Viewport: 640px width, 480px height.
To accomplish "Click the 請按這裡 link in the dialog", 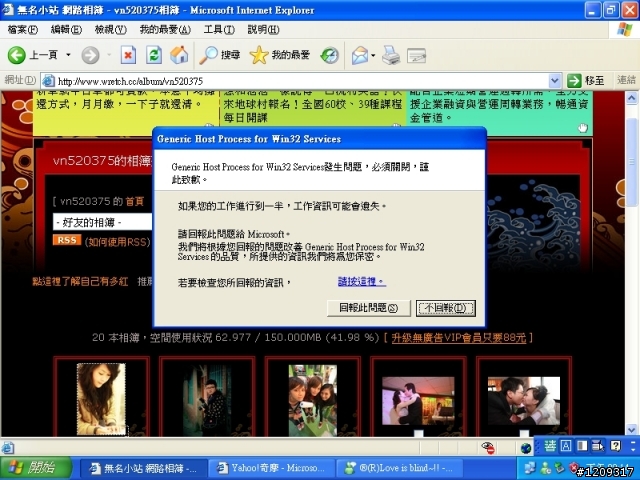I will (x=362, y=282).
